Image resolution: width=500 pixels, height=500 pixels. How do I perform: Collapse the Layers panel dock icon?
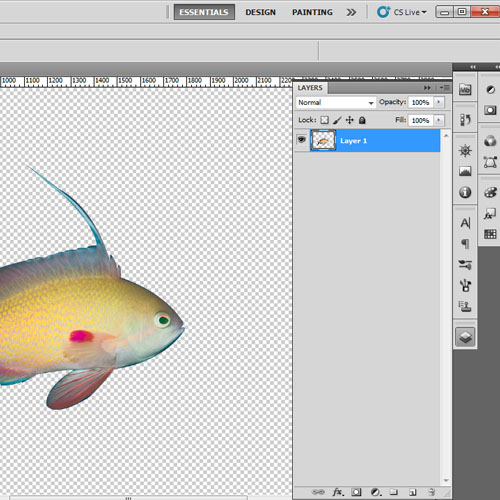(465, 337)
